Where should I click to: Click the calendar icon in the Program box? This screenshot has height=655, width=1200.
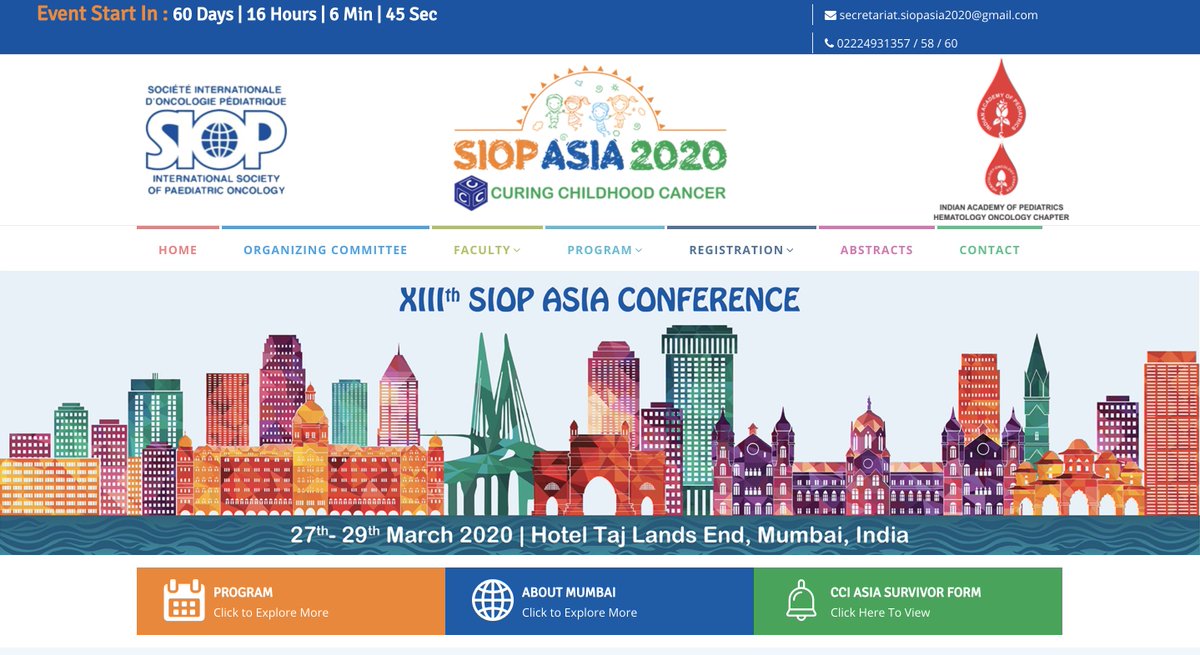[x=184, y=600]
